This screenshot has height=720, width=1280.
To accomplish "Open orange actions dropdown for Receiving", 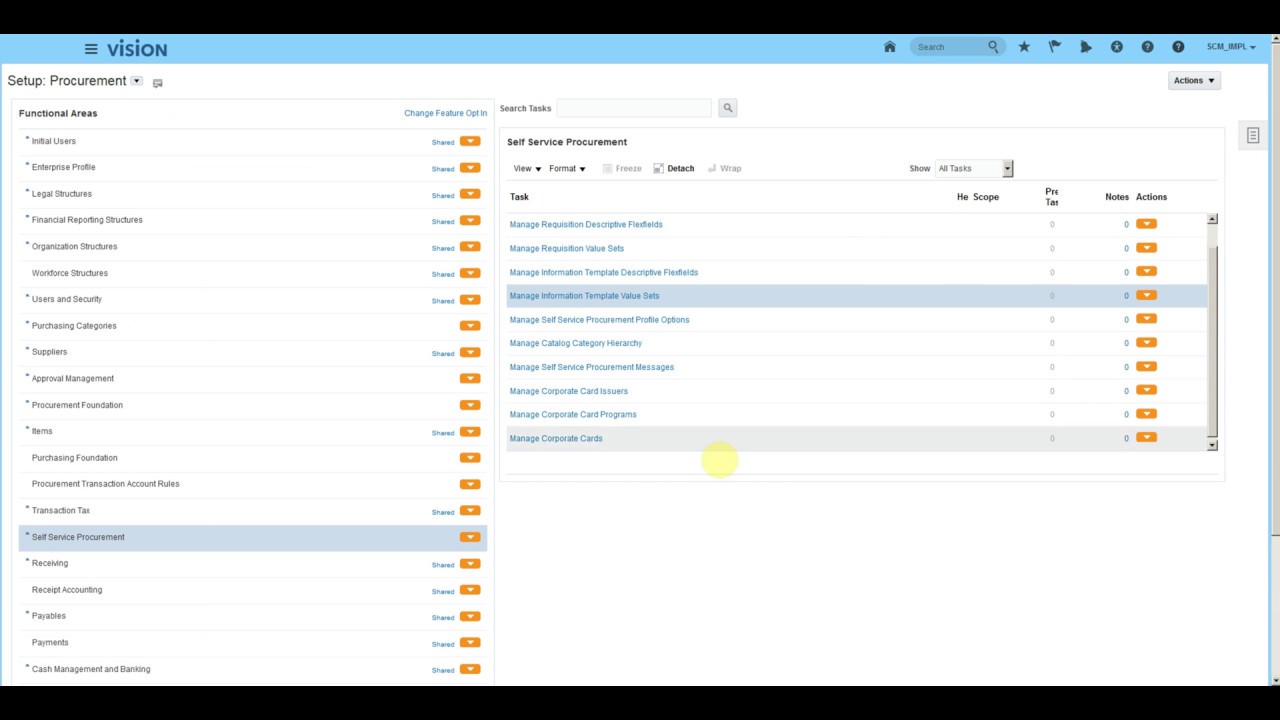I will coord(470,564).
